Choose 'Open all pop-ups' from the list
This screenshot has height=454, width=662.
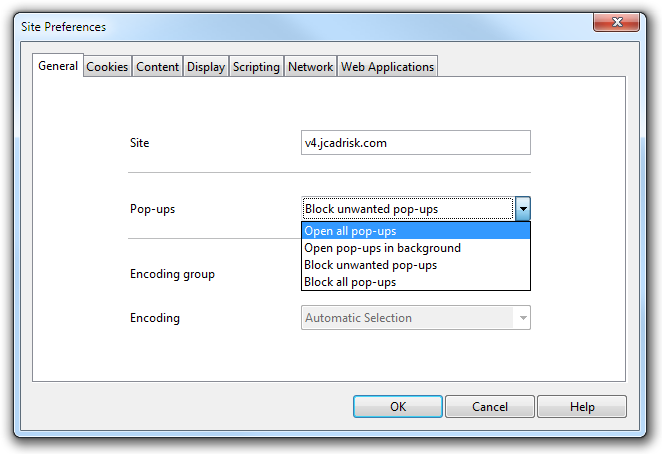[x=415, y=231]
